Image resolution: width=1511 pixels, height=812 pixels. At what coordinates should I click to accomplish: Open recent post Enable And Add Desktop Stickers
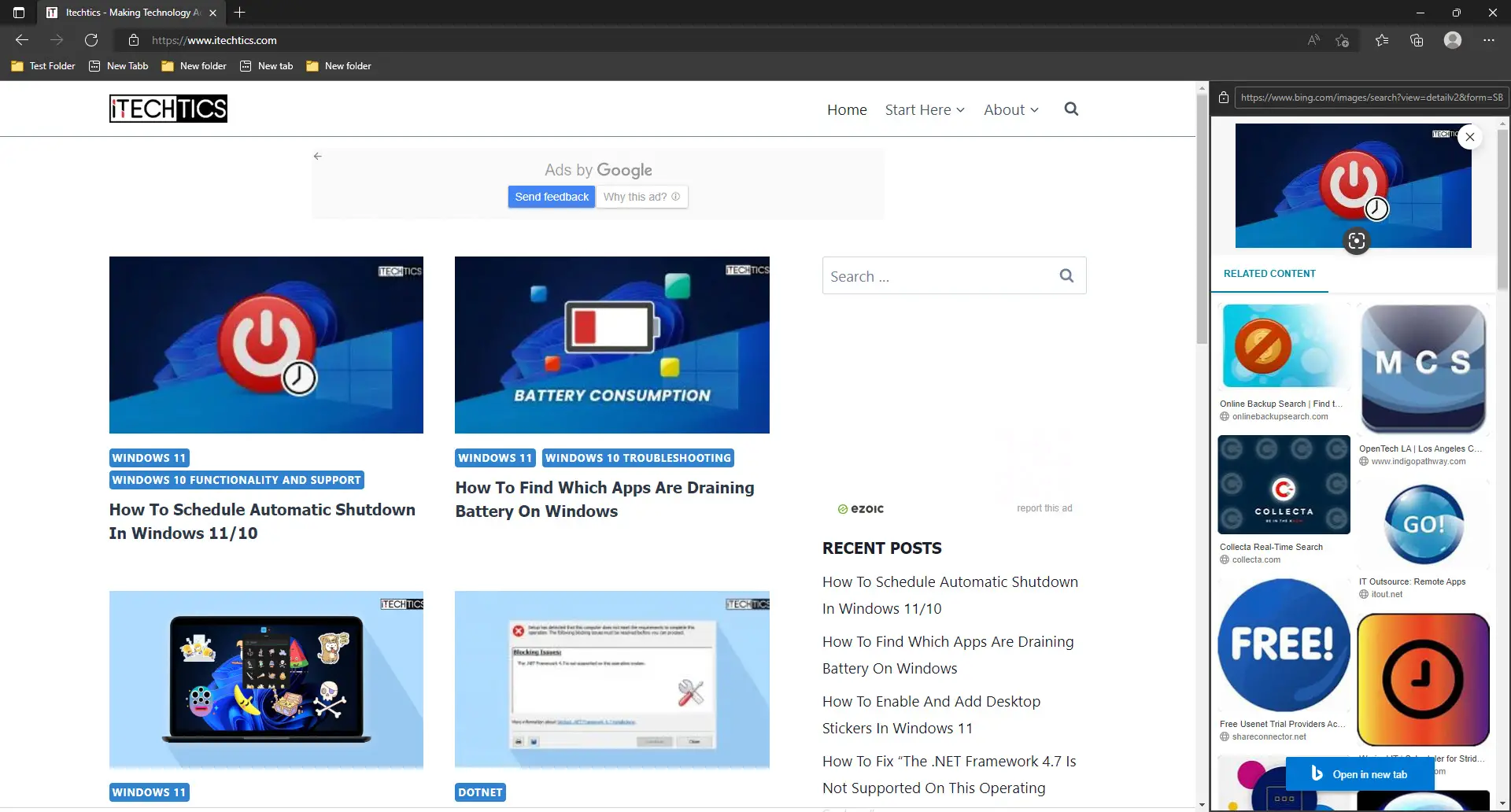pos(931,714)
